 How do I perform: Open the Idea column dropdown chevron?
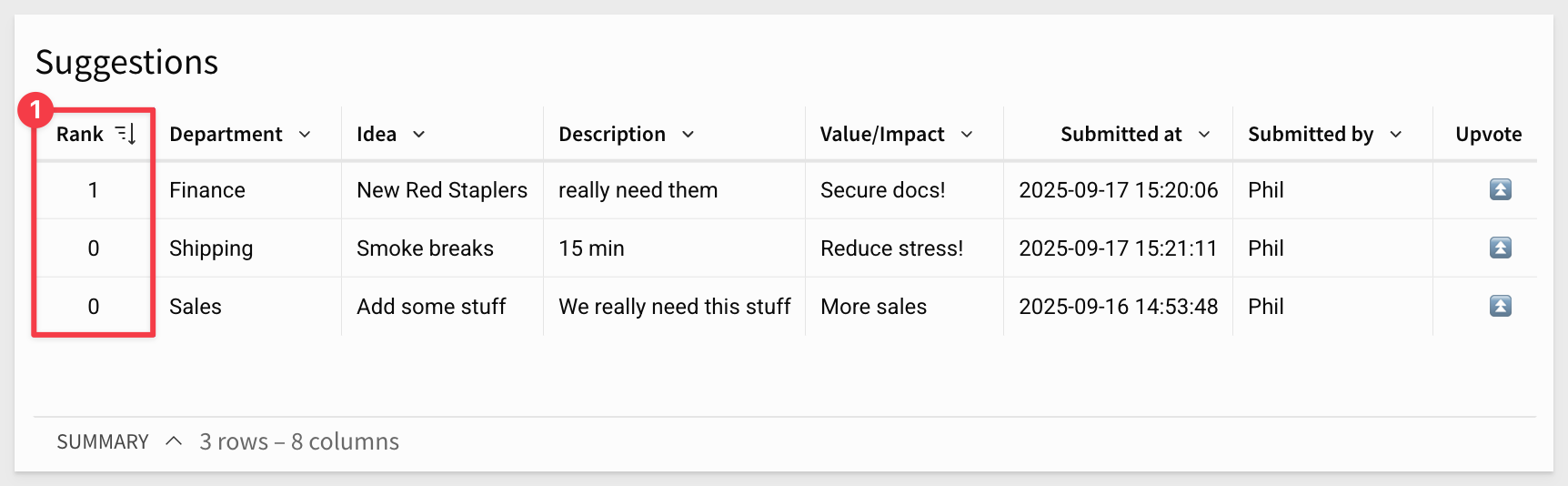point(418,134)
